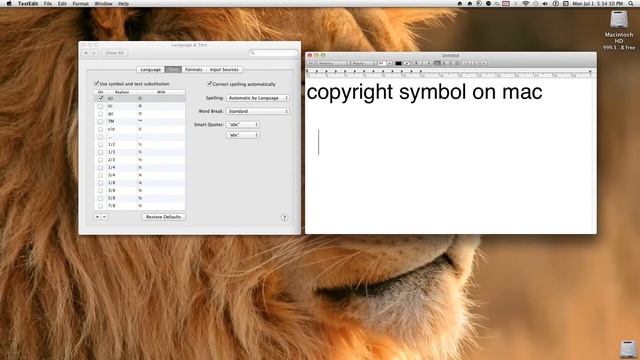Enable the 1/2 fraction substitution checkbox

pyautogui.click(x=100, y=144)
